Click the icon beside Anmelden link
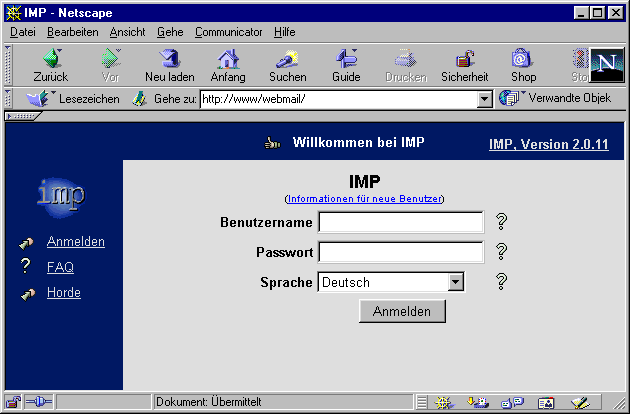 (27, 243)
